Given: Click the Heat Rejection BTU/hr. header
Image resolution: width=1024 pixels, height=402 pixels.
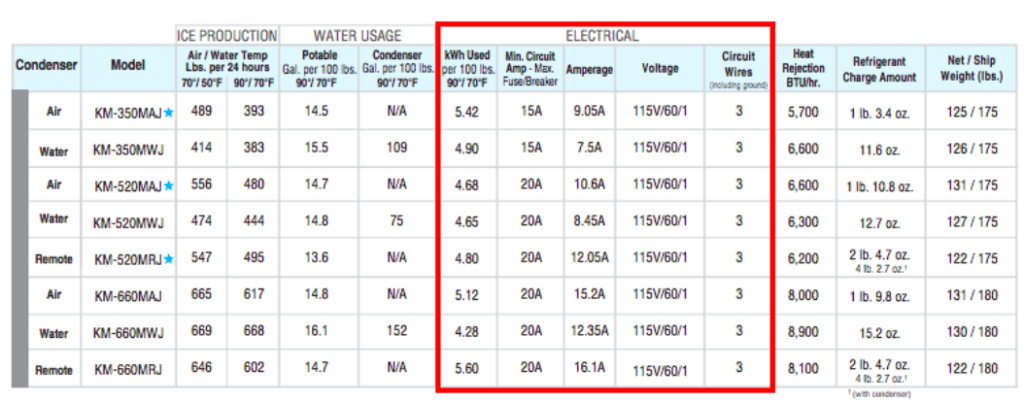Looking at the screenshot, I should [803, 68].
